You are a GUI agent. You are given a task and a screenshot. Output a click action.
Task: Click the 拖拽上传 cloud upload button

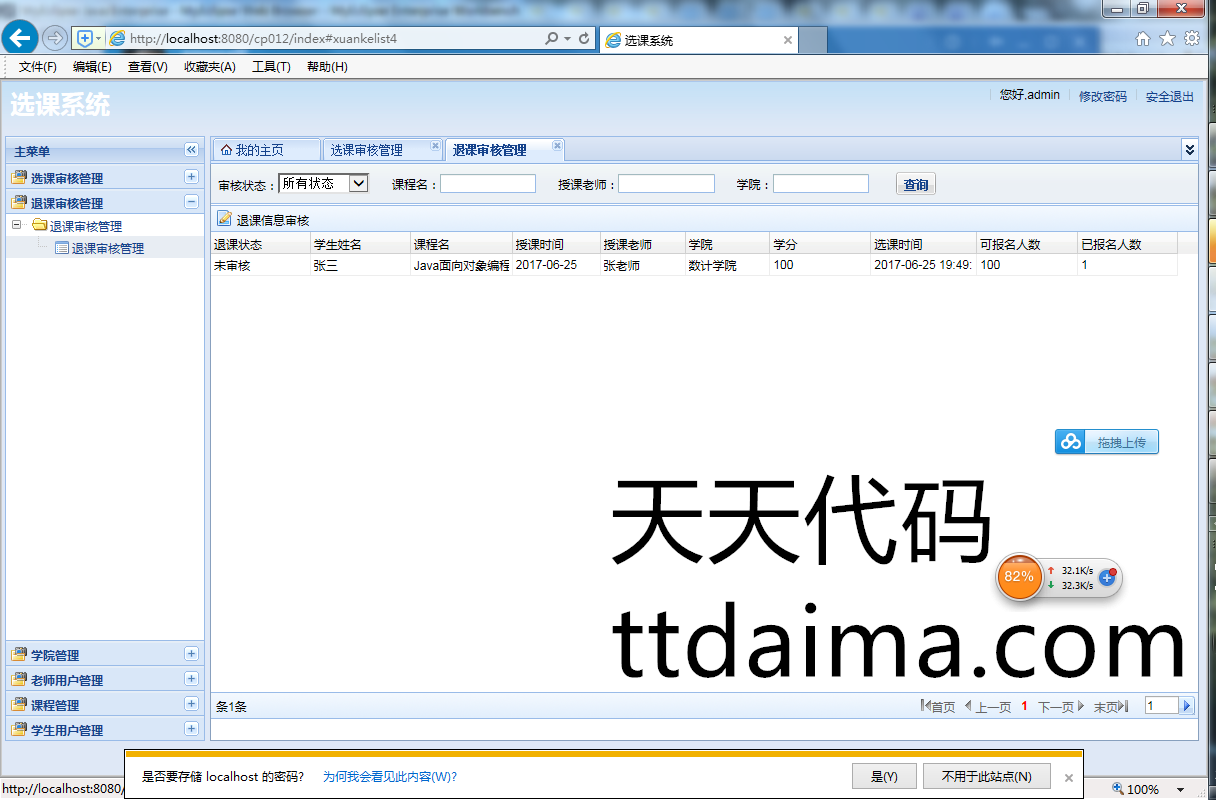pos(1107,442)
